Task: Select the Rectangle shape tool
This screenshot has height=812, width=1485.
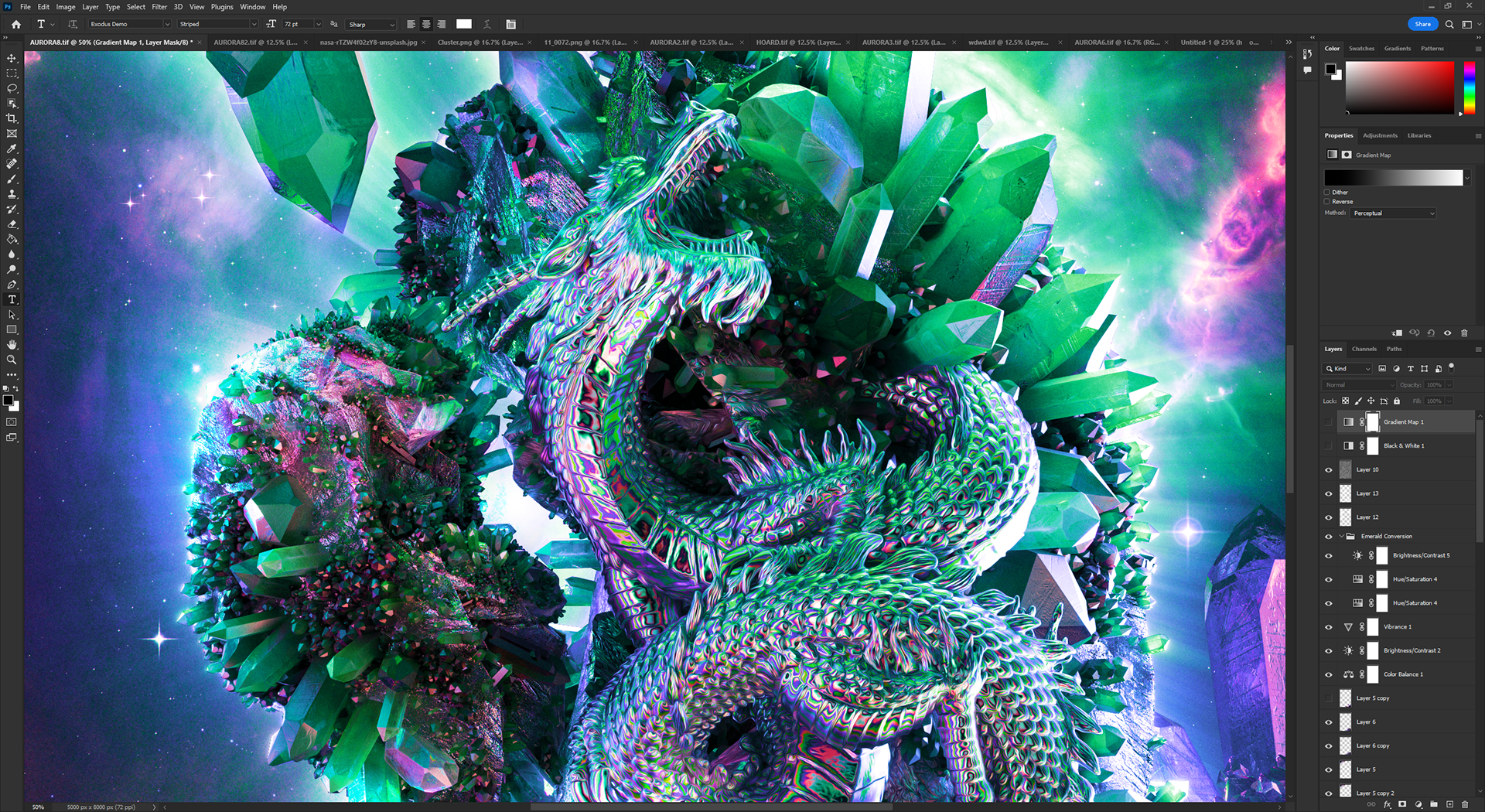Action: [12, 329]
